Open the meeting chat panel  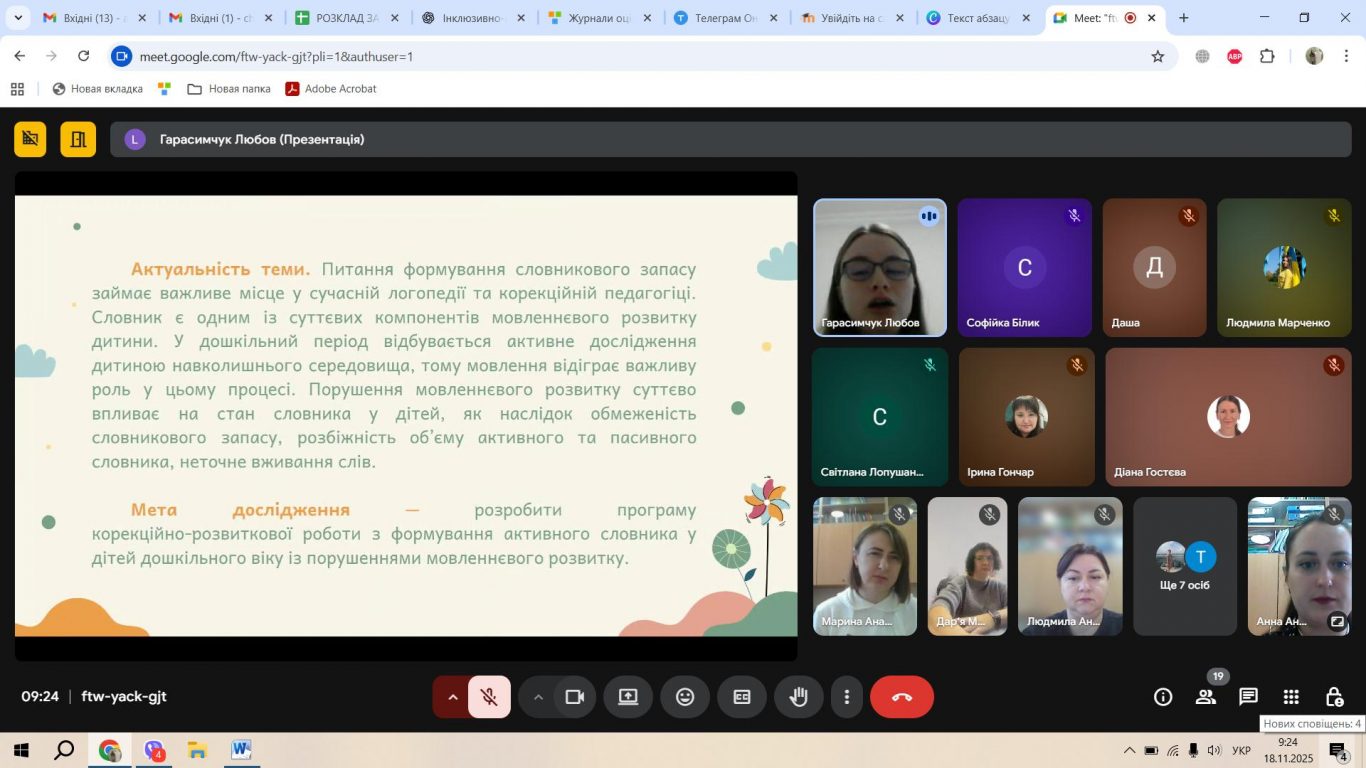(1248, 697)
